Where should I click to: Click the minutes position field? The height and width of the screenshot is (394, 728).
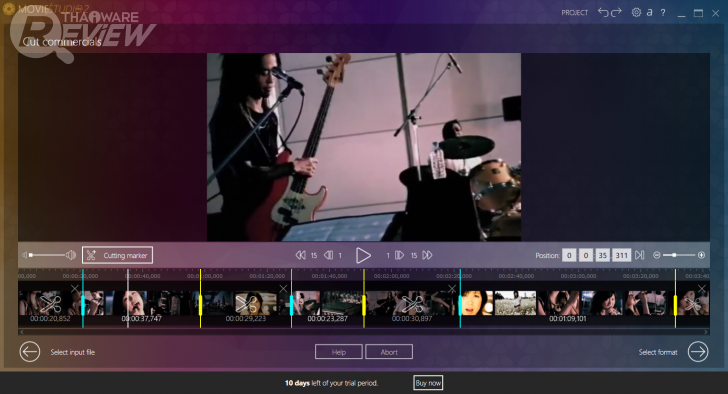585,255
